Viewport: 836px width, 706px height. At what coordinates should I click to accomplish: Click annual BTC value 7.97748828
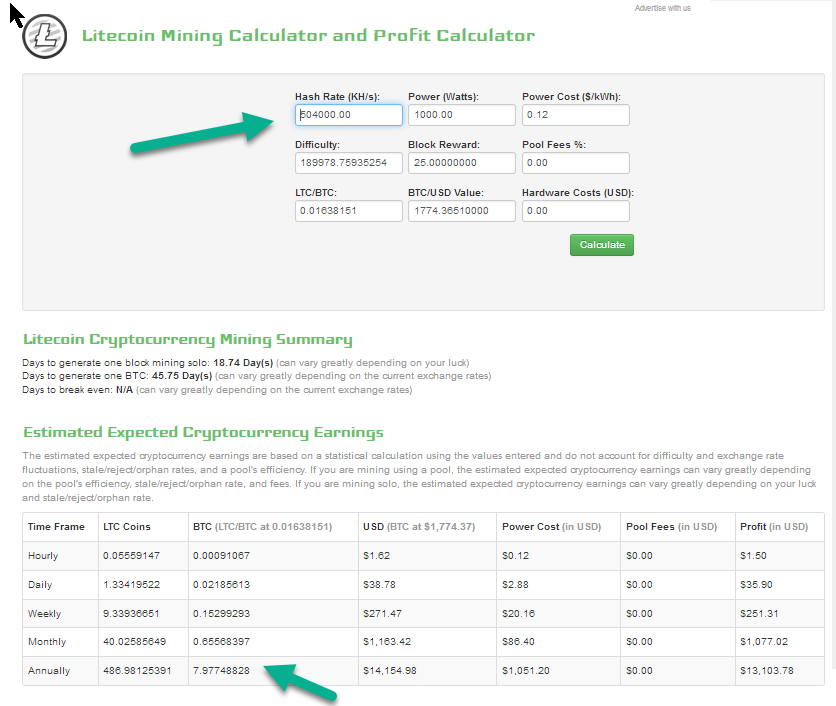point(221,671)
